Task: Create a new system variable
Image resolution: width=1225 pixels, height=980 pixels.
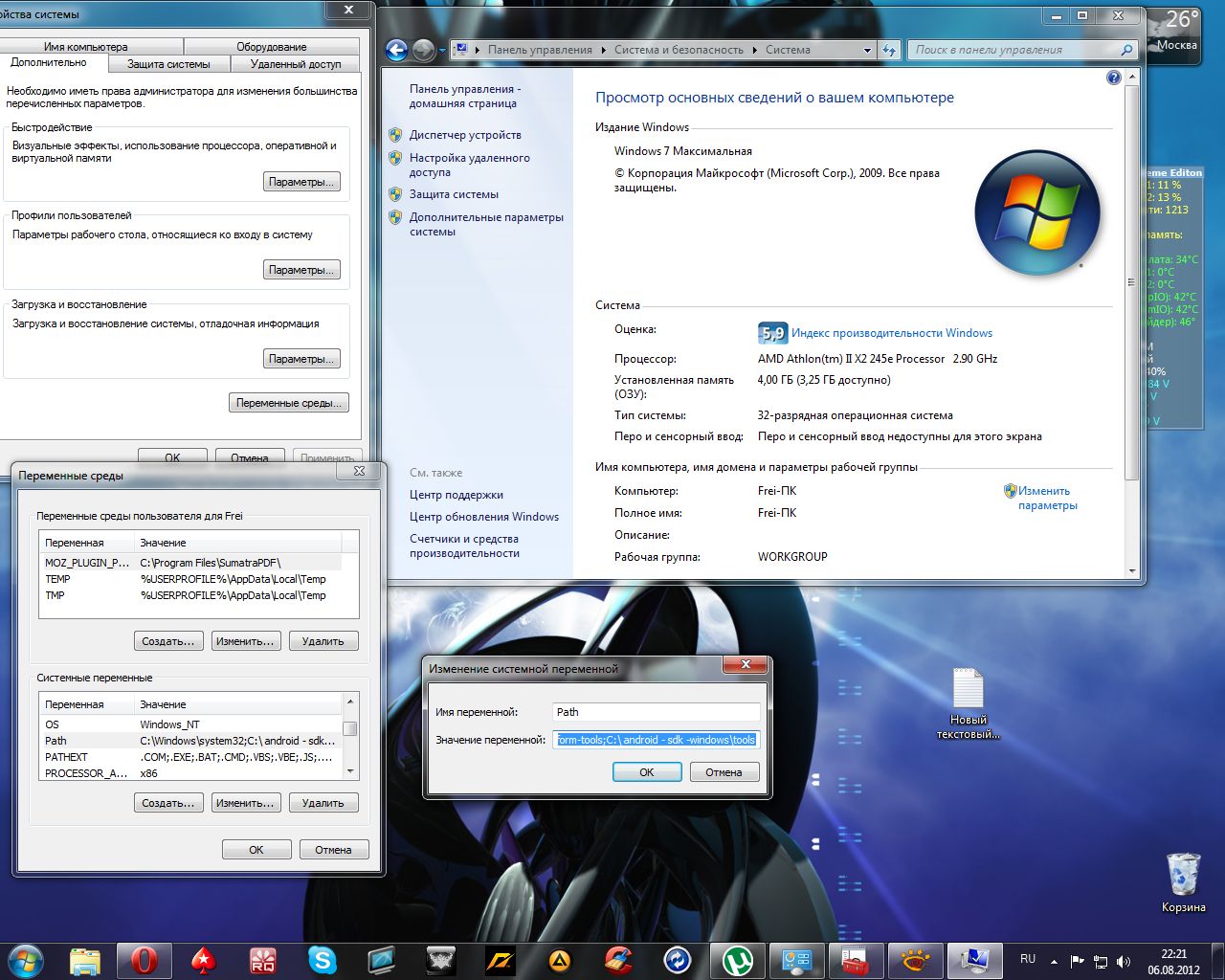Action: [168, 803]
